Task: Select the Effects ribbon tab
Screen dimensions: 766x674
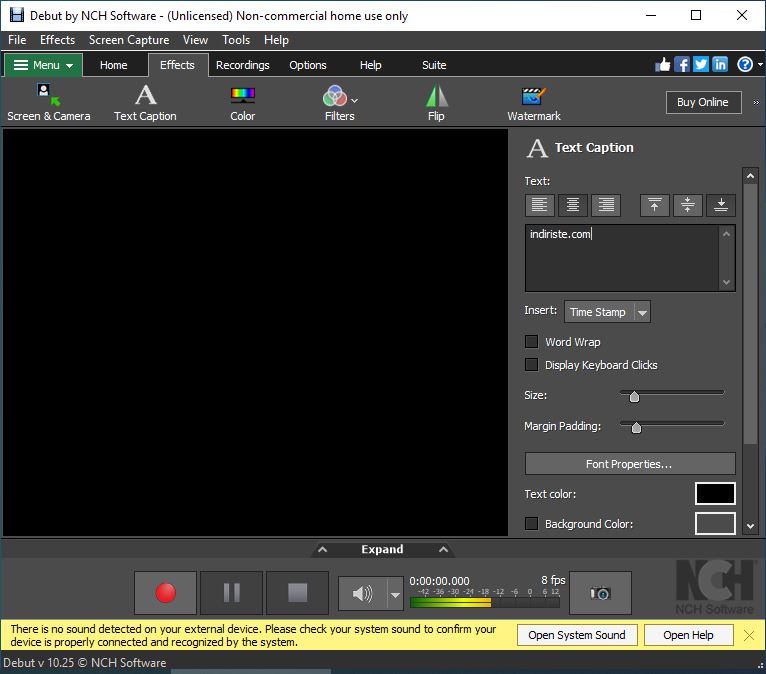Action: pyautogui.click(x=177, y=65)
